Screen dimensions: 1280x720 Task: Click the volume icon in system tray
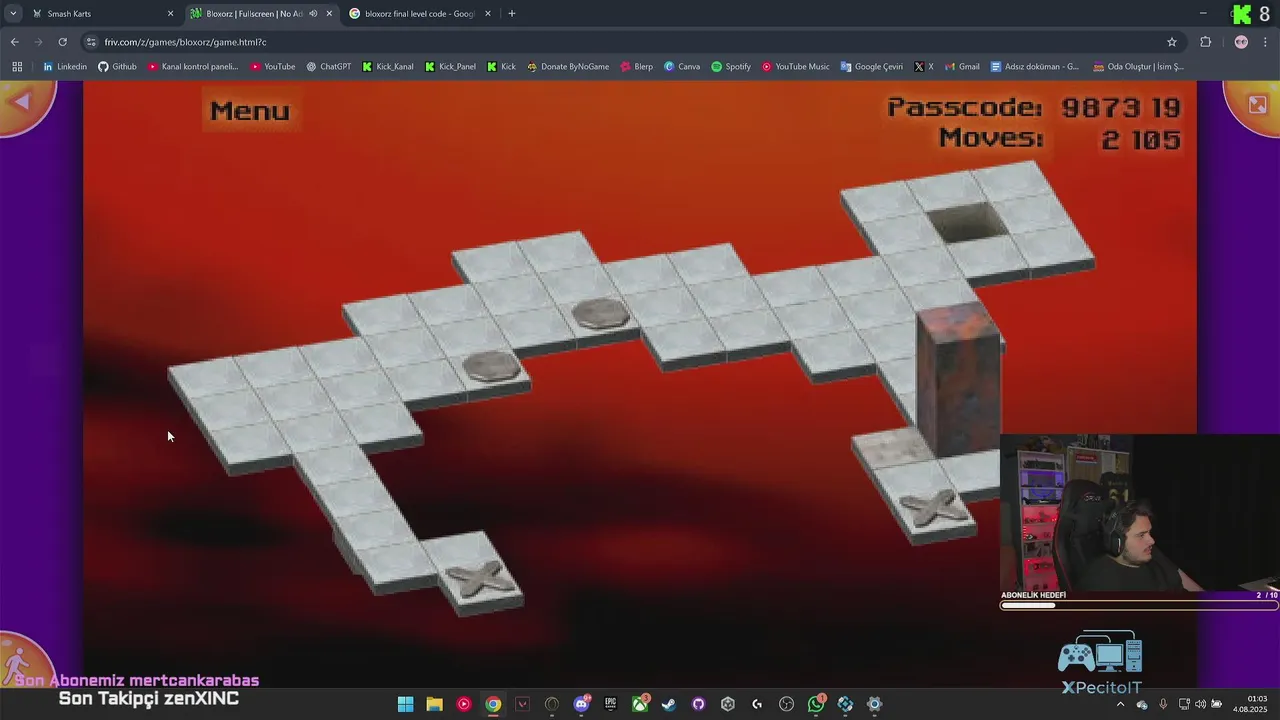coord(1200,704)
